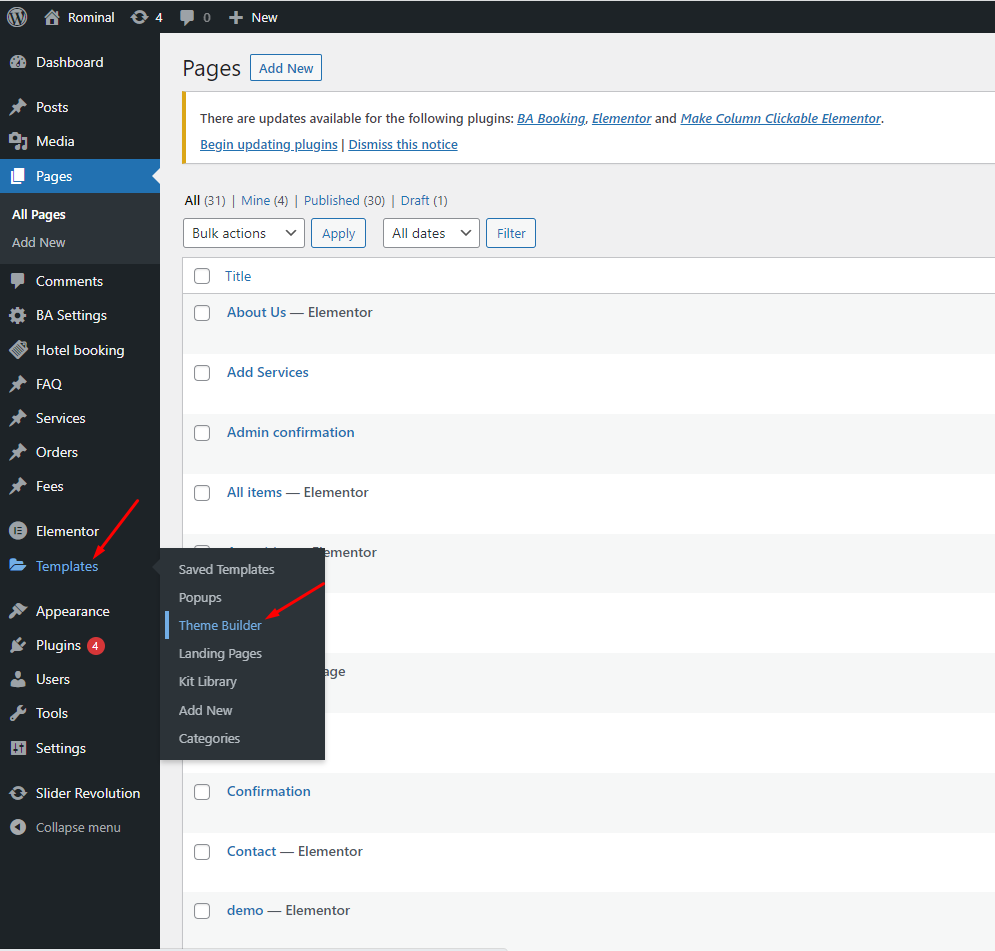The width and height of the screenshot is (995, 951).
Task: Select the Contact page checkbox
Action: [202, 852]
